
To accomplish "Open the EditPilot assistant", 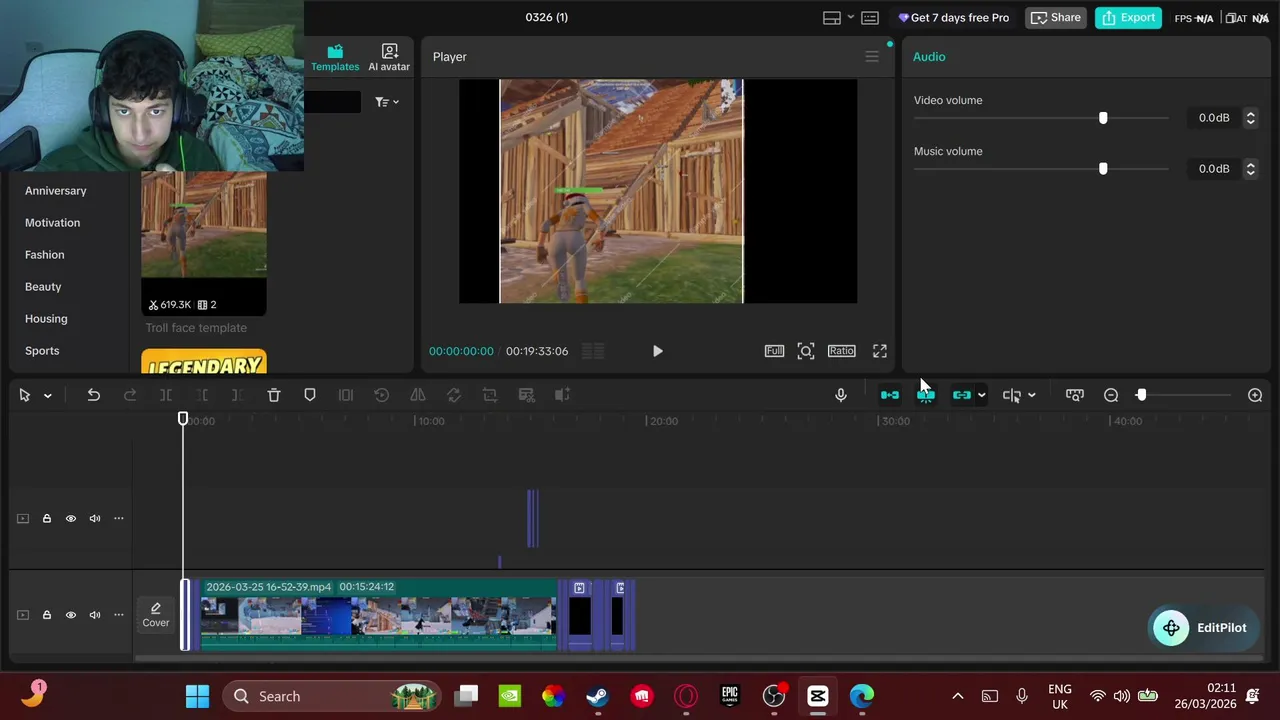I will tap(1201, 628).
